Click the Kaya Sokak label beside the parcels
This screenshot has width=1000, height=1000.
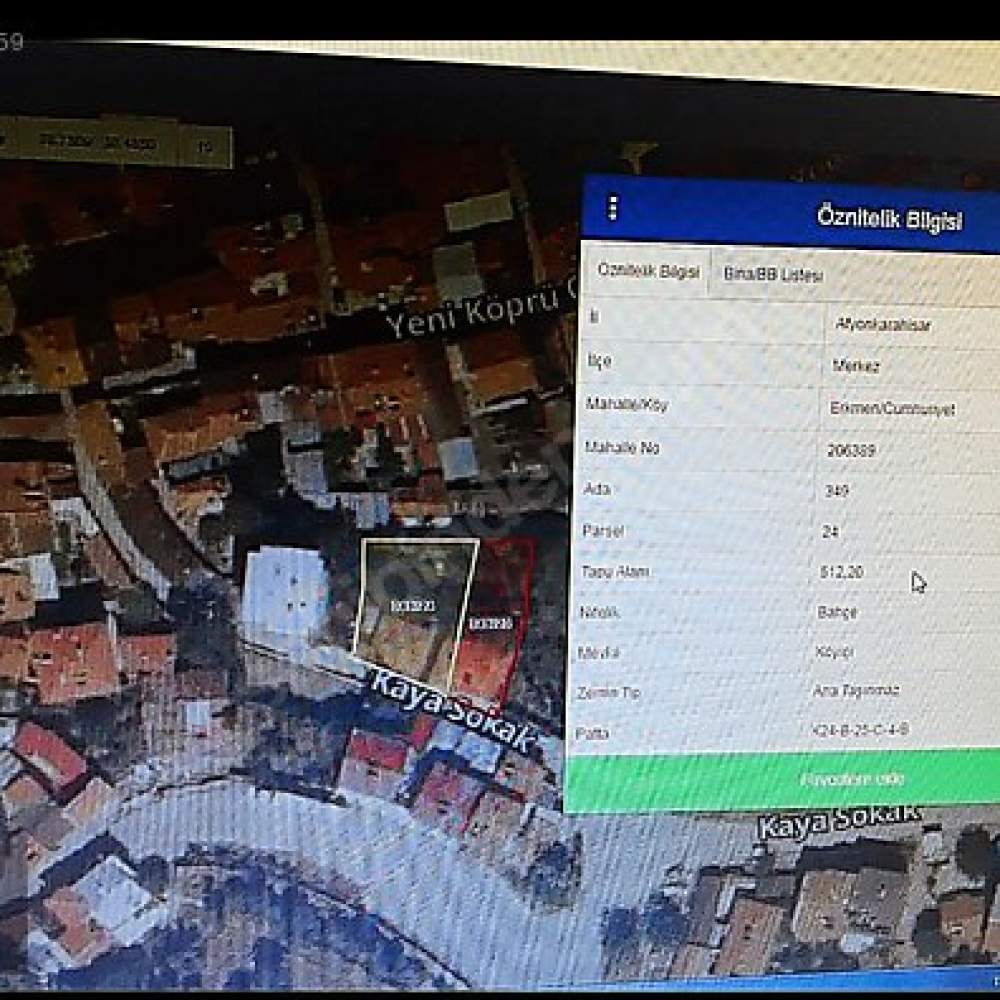tap(453, 712)
